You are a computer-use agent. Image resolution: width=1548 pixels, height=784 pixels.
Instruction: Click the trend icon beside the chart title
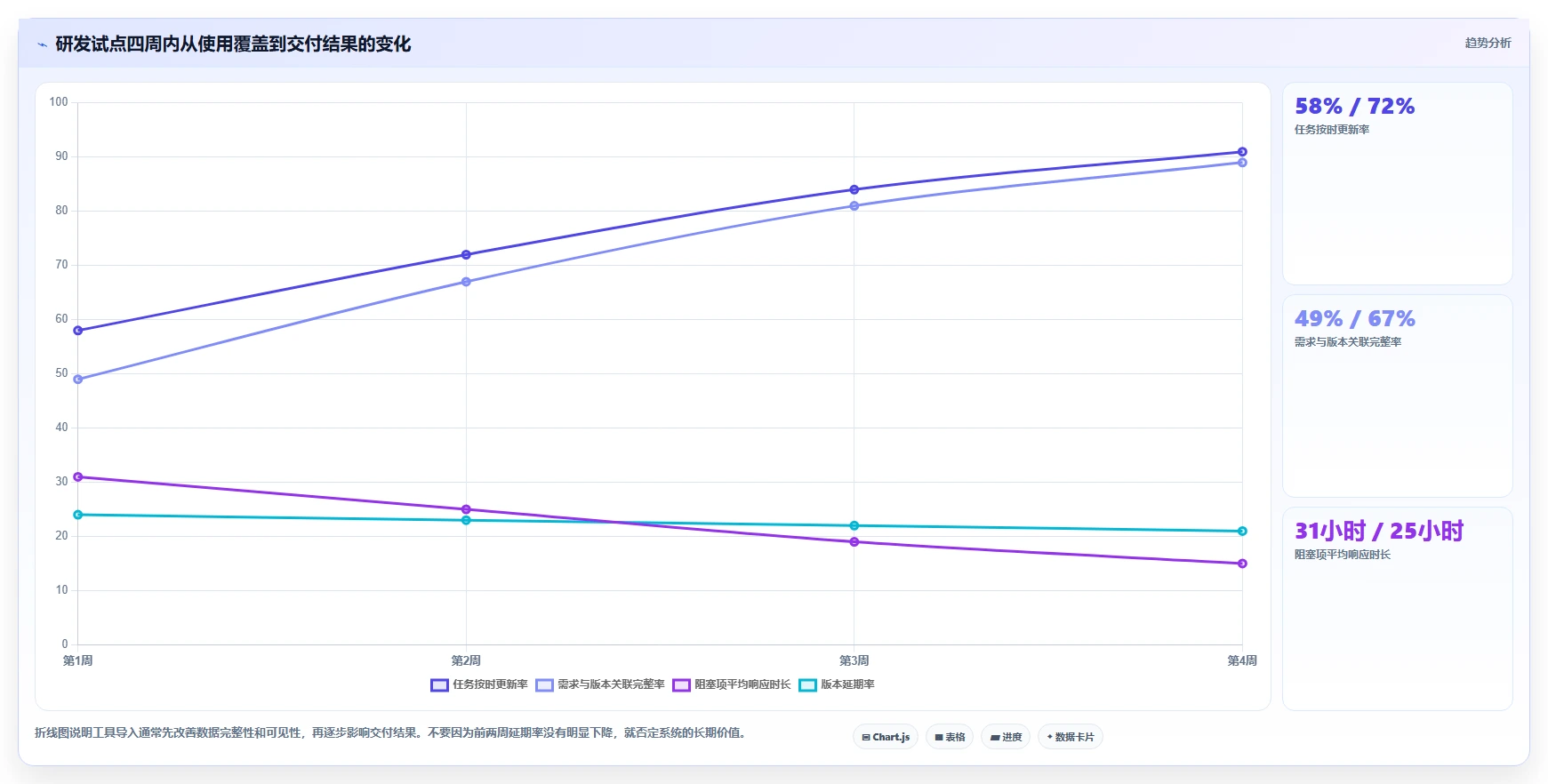(42, 44)
